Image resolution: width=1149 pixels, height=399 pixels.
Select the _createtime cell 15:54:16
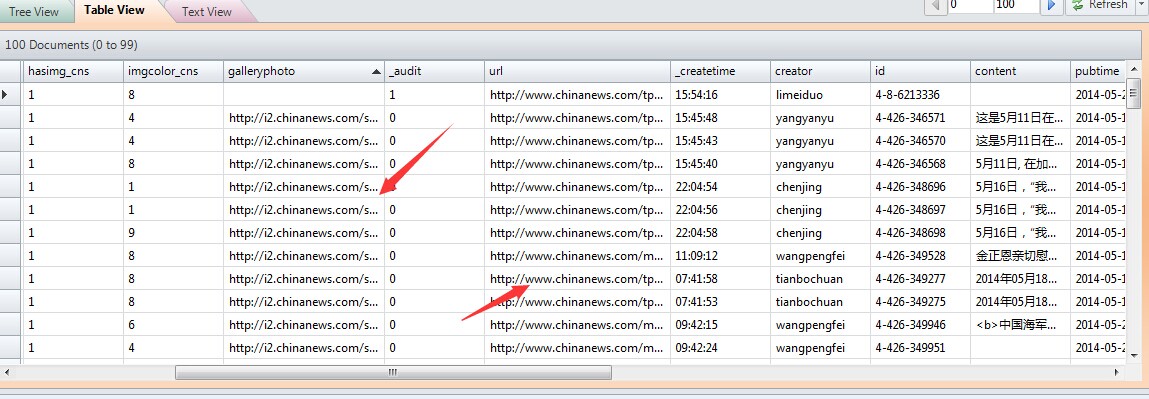click(720, 94)
